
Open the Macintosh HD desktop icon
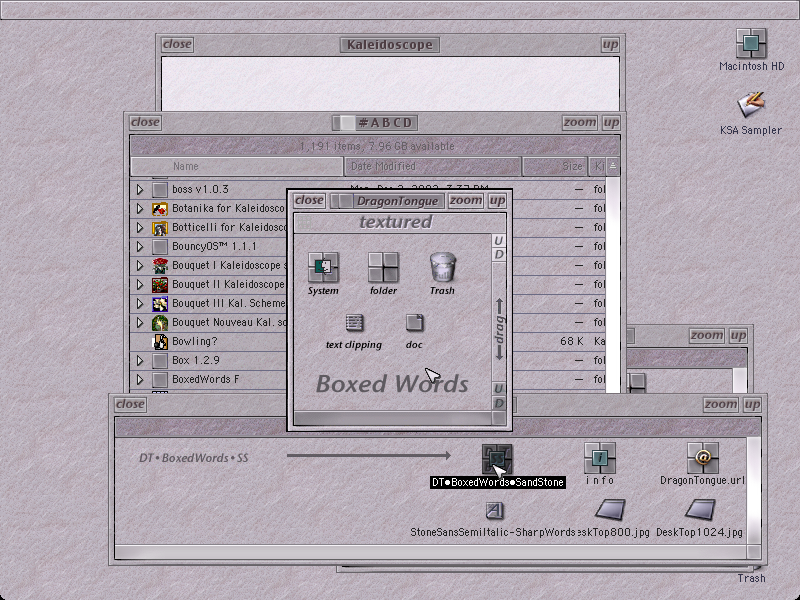[751, 43]
